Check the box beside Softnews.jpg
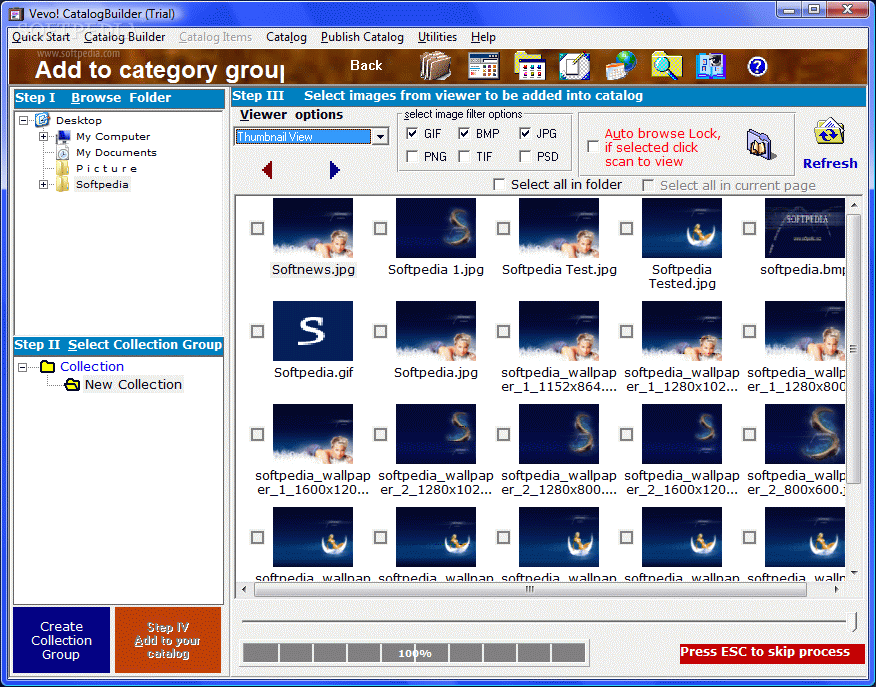The image size is (876, 687). click(x=258, y=228)
